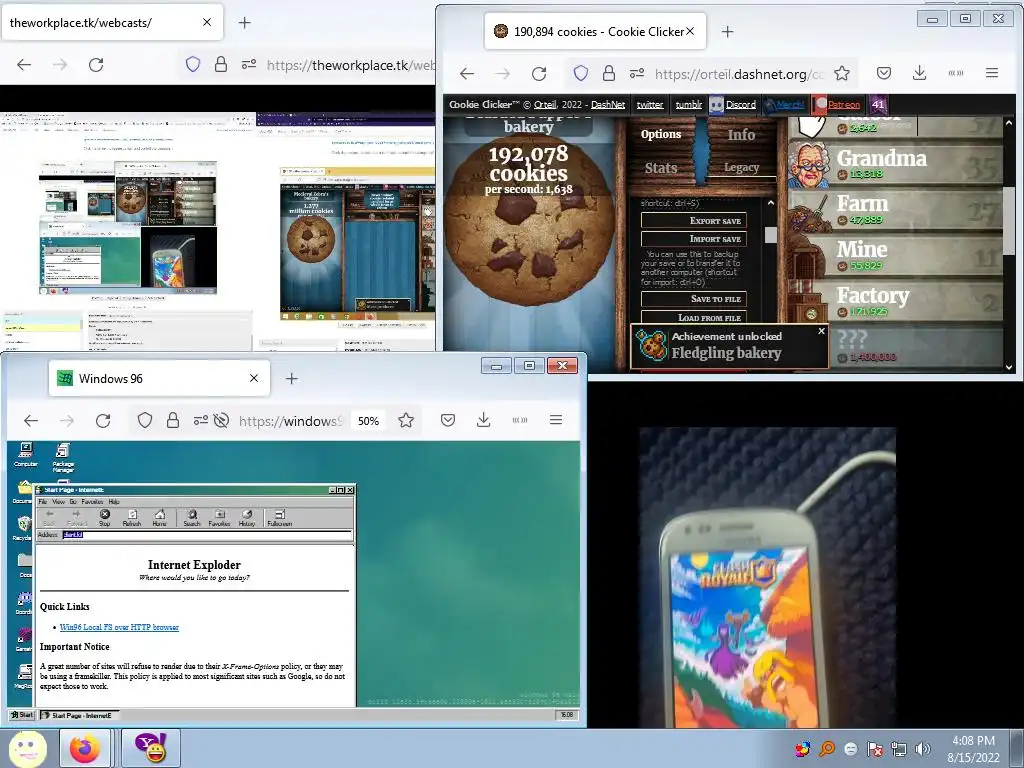Click the padlock icon in Cookie Clicker window

point(609,73)
